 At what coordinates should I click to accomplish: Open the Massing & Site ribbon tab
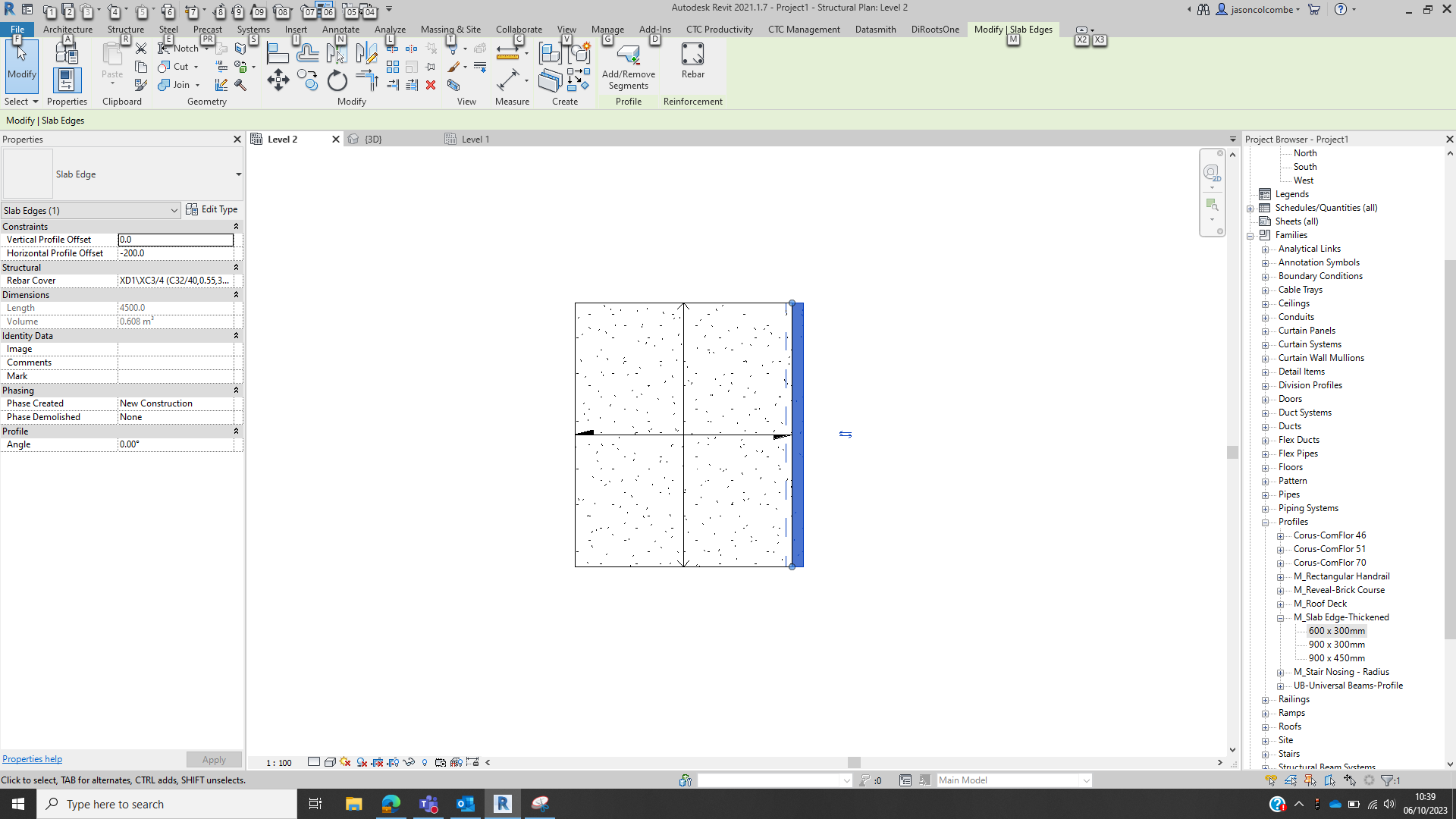tap(450, 29)
